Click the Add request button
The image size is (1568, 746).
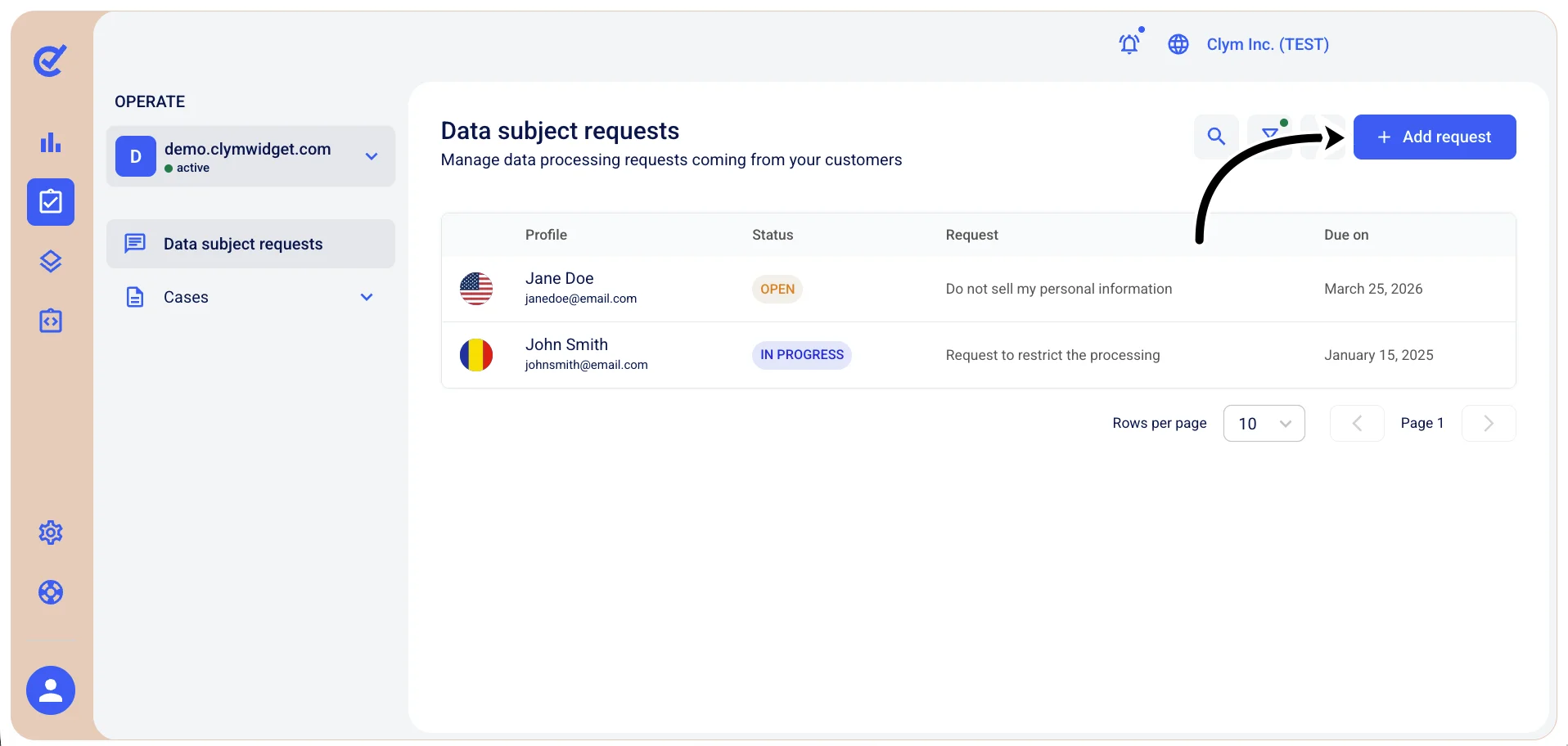pos(1435,137)
